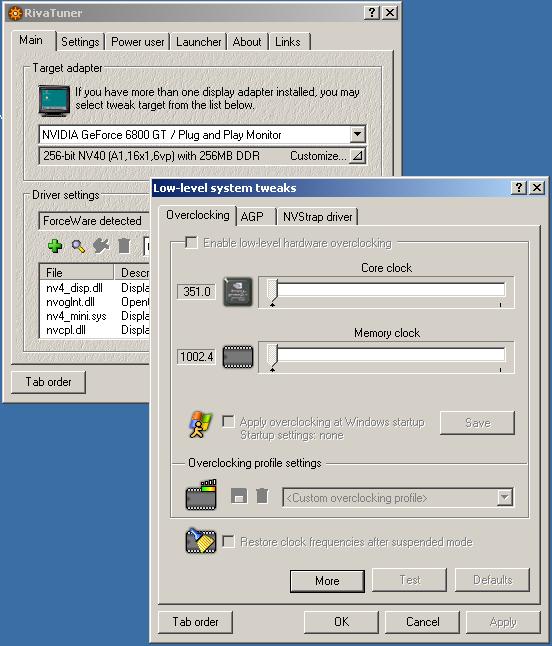Open the Launcher tab
552x646 pixels.
199,42
